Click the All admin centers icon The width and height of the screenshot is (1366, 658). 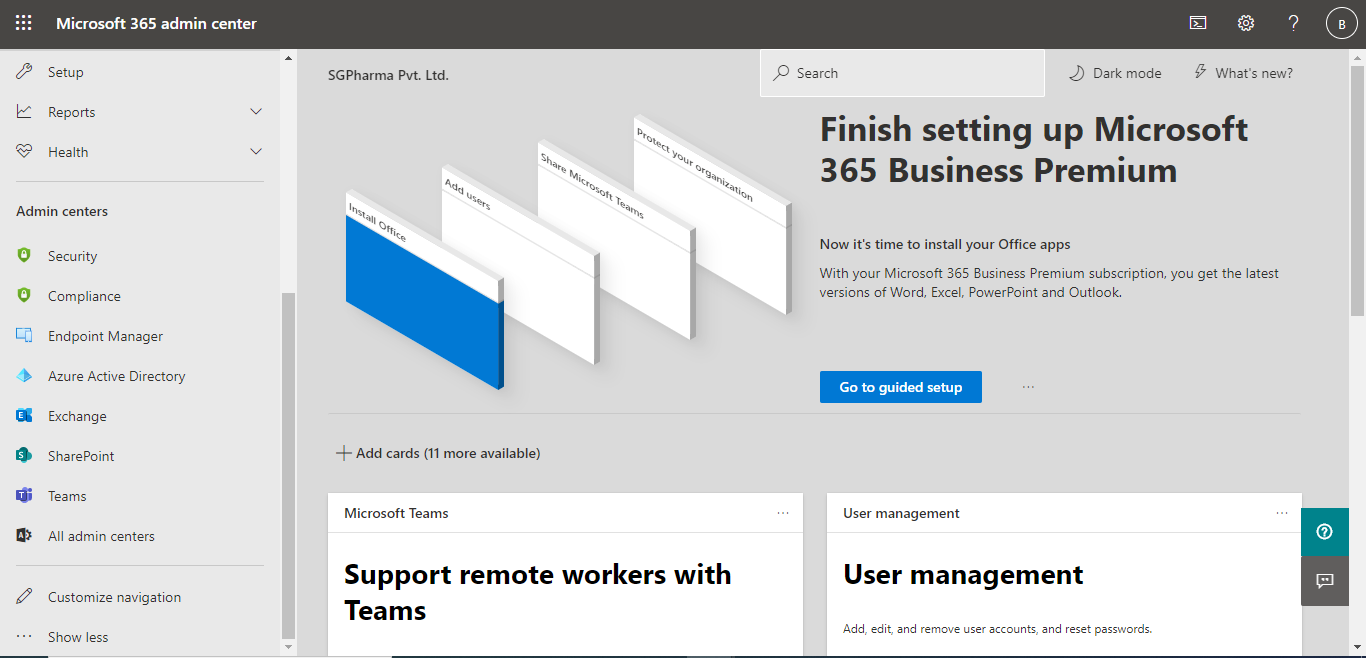point(25,536)
